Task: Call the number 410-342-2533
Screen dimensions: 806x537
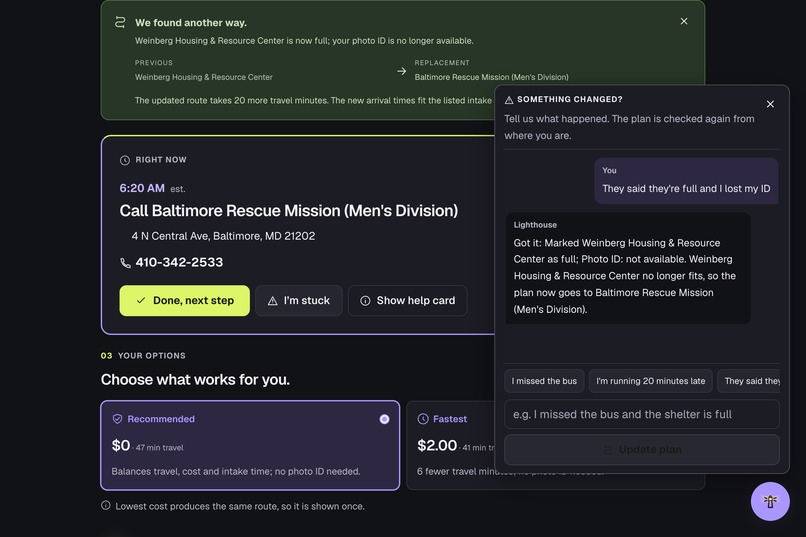Action: coord(179,262)
